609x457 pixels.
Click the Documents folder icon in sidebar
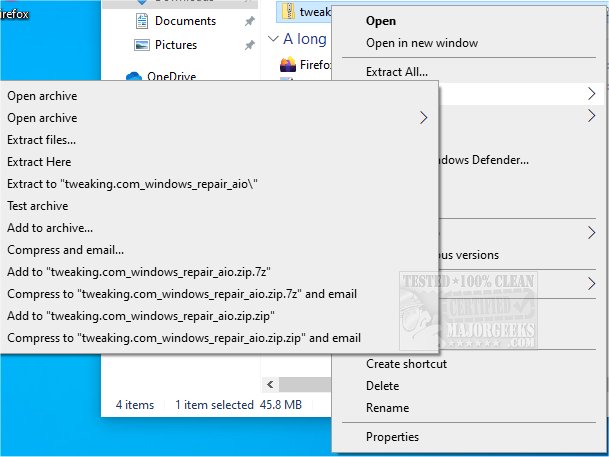coord(142,21)
